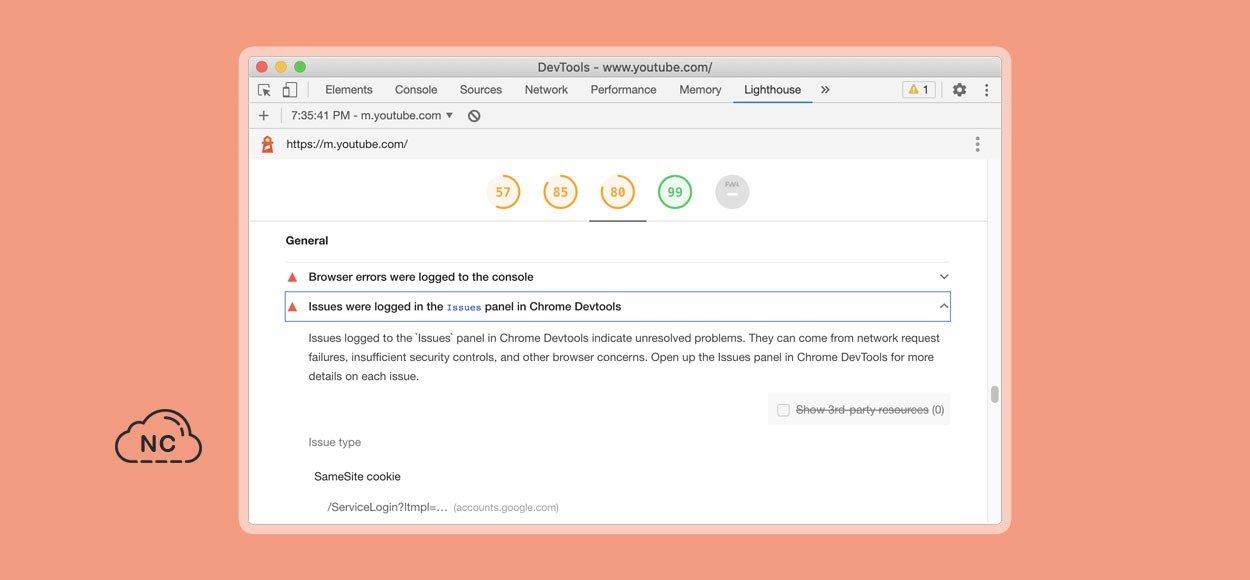Screen dimensions: 1250x580
Task: Click the accounts.google.com domain label
Action: point(506,508)
